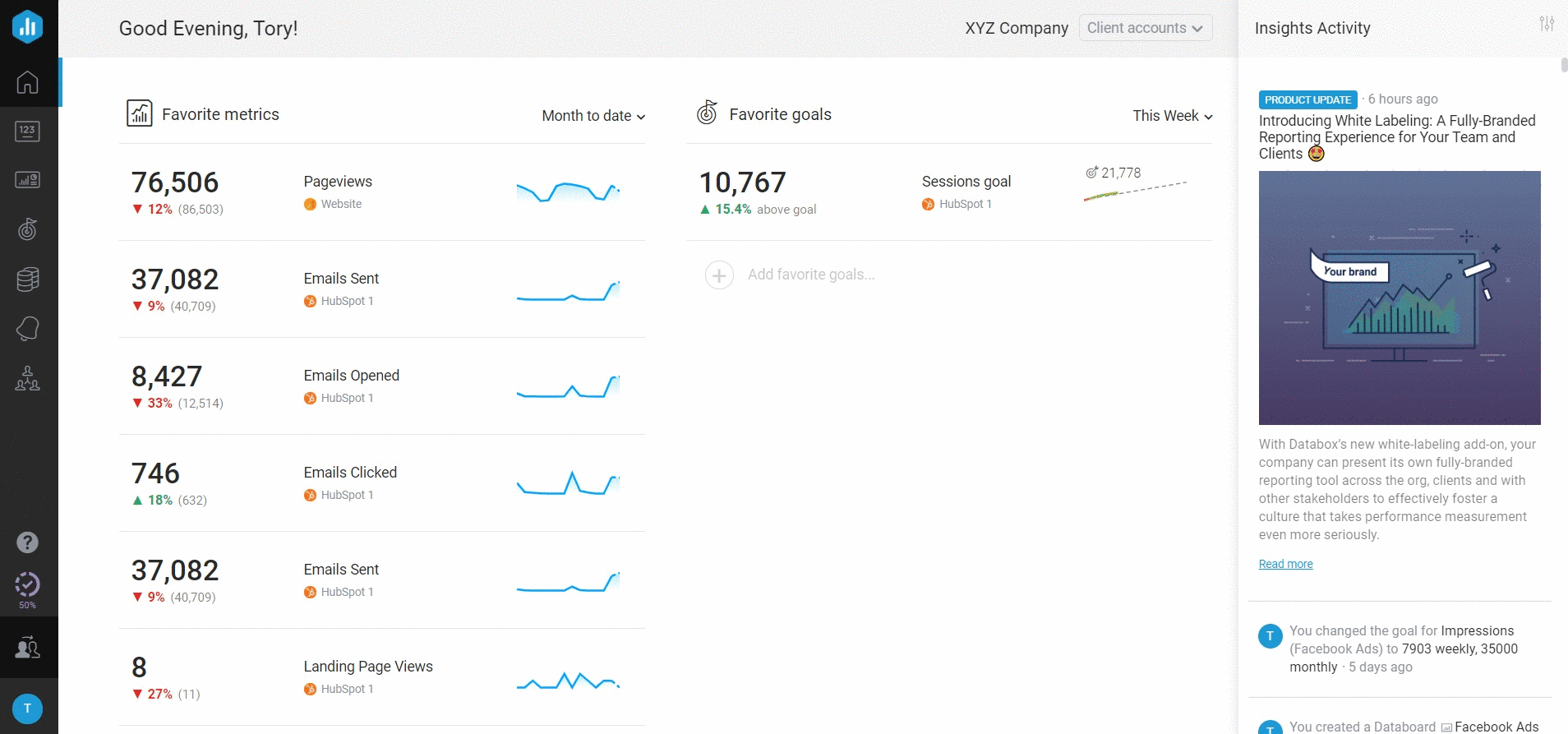Open the Databoards sidebar icon
Image resolution: width=1568 pixels, height=734 pixels.
[x=27, y=180]
